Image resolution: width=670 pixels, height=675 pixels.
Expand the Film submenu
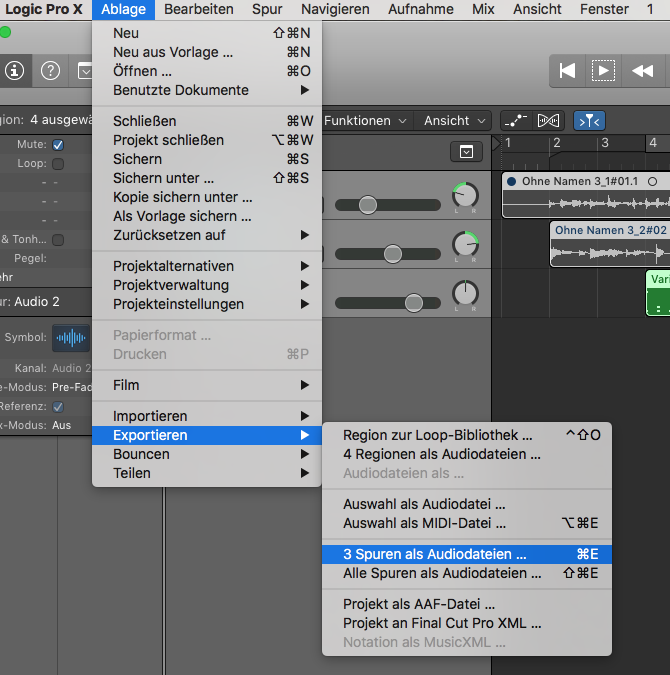207,385
